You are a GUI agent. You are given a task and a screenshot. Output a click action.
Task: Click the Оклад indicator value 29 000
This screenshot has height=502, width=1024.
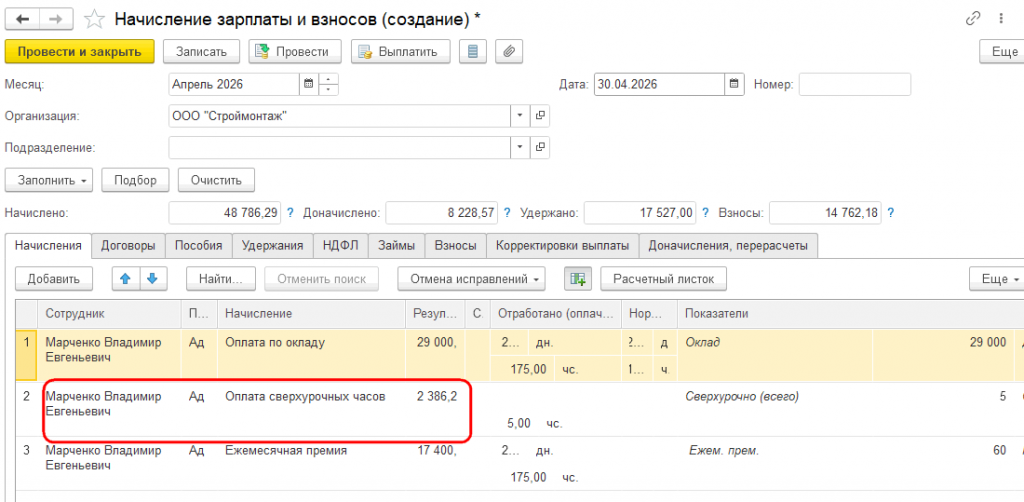[987, 343]
